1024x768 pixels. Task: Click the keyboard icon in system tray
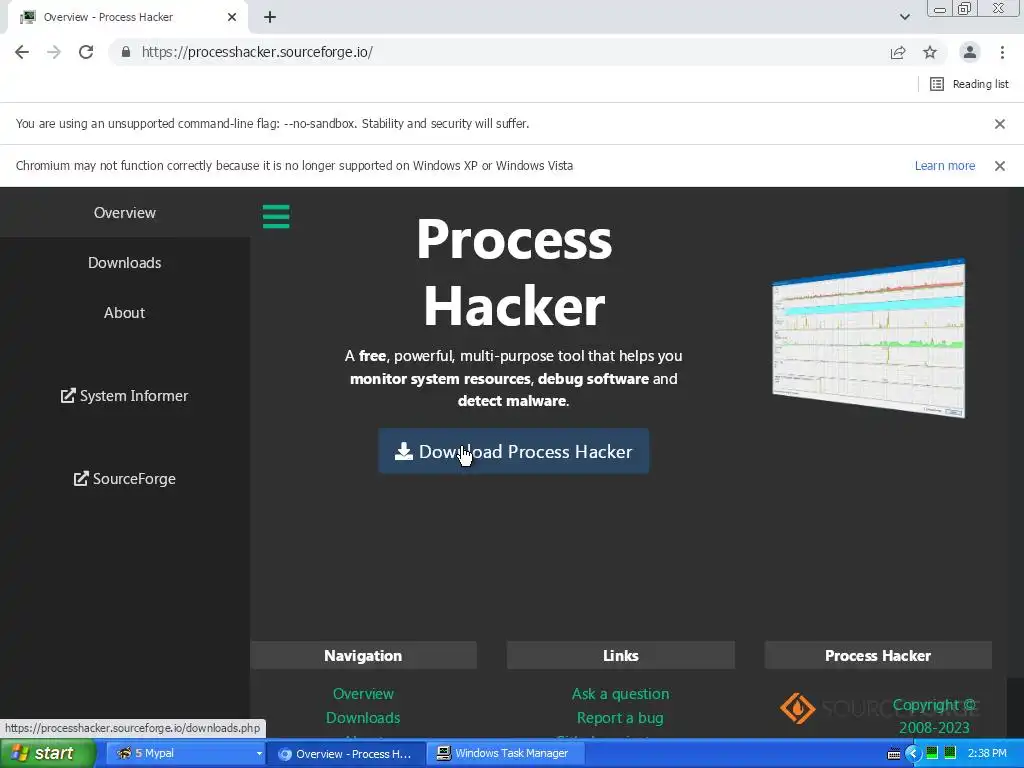pyautogui.click(x=894, y=754)
